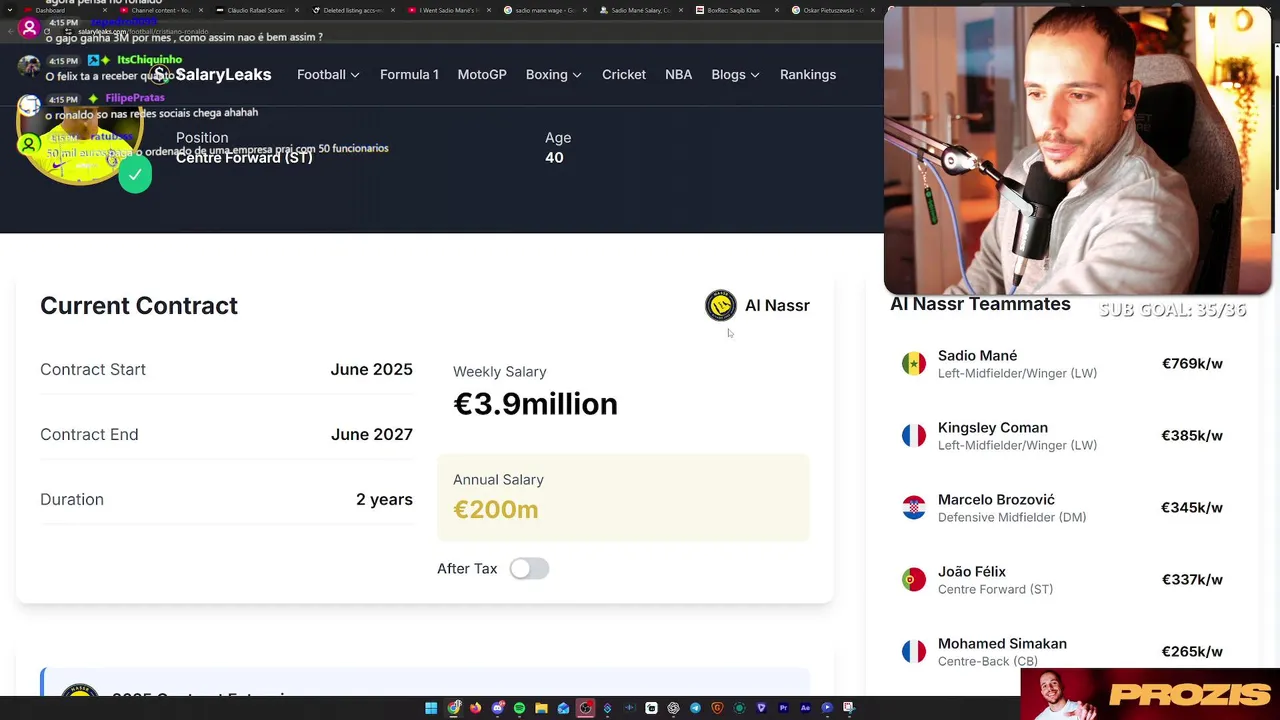Click the Age value 40
The width and height of the screenshot is (1280, 720).
pos(554,158)
